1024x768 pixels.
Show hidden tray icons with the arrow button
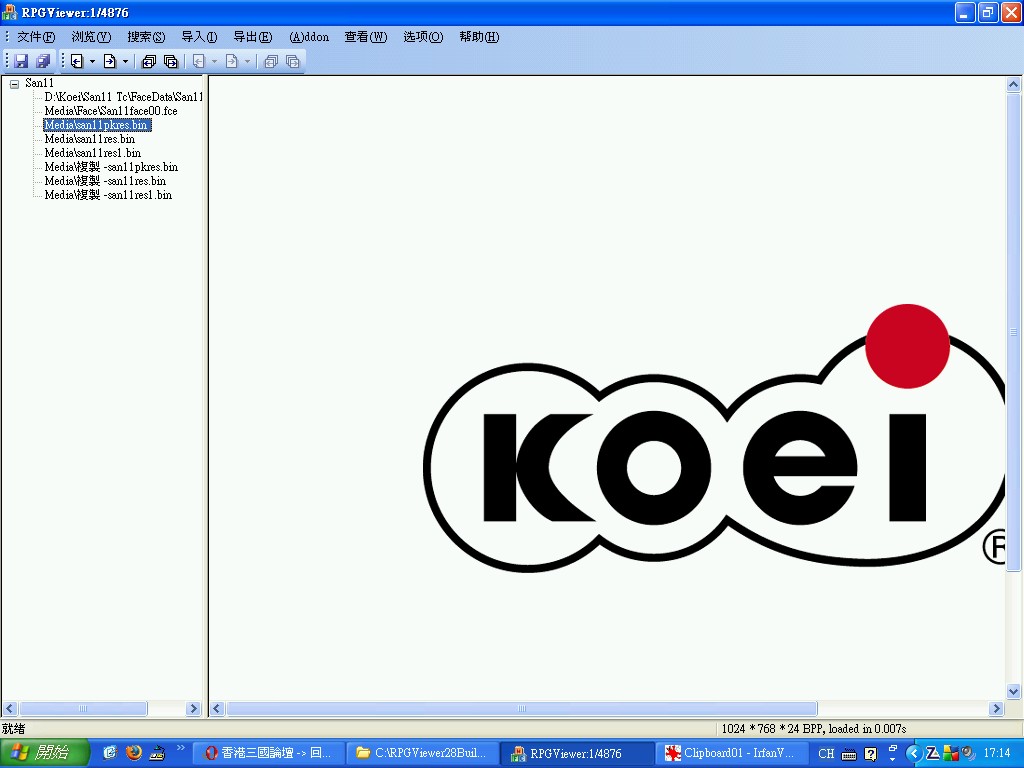coord(914,754)
